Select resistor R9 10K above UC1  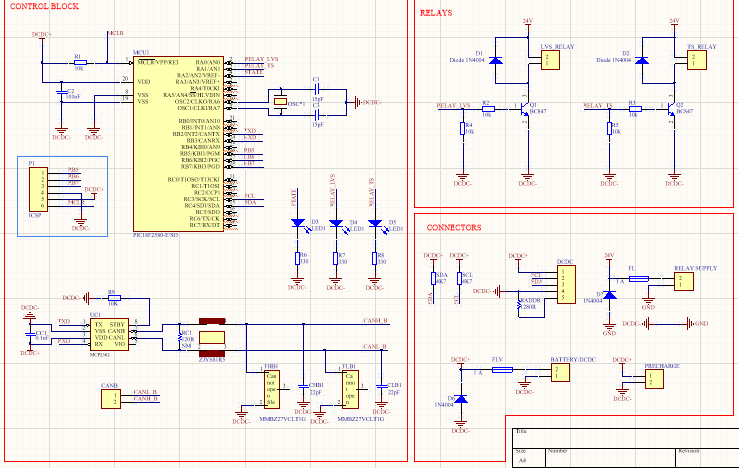pyautogui.click(x=114, y=298)
